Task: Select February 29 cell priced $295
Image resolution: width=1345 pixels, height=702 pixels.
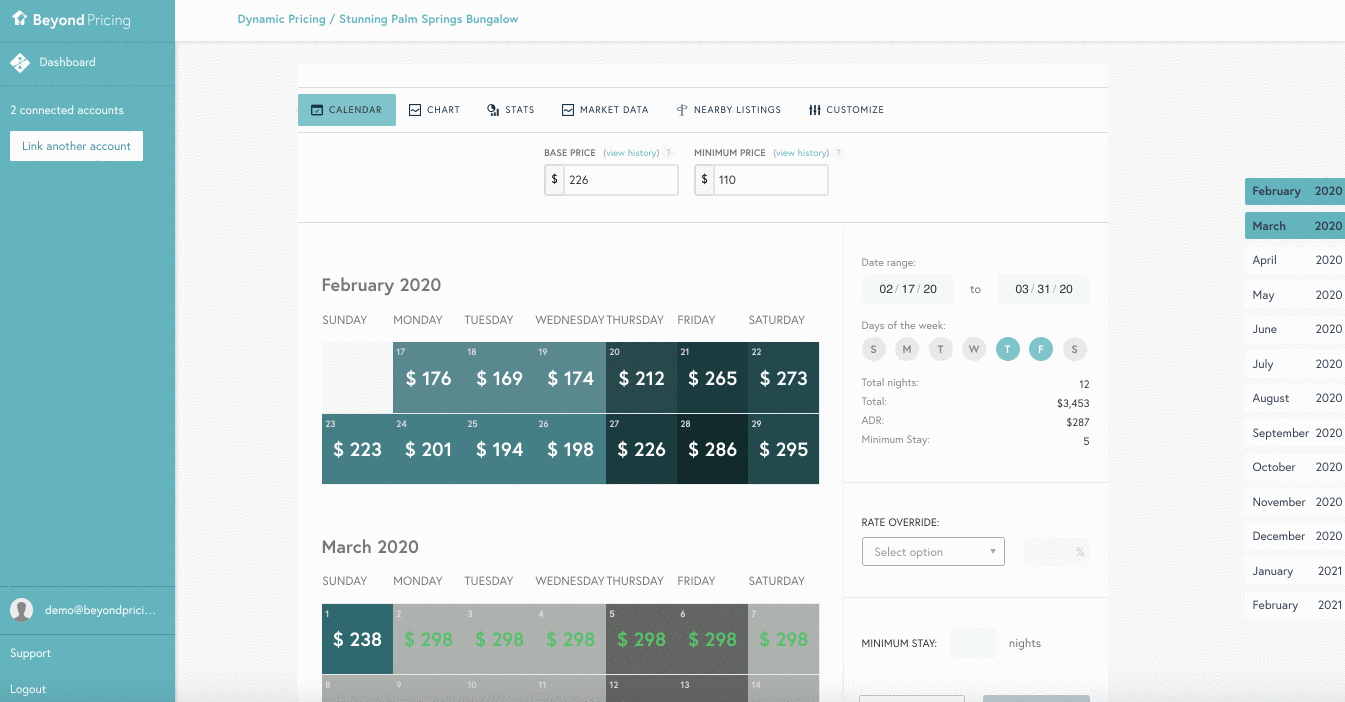Action: click(783, 449)
